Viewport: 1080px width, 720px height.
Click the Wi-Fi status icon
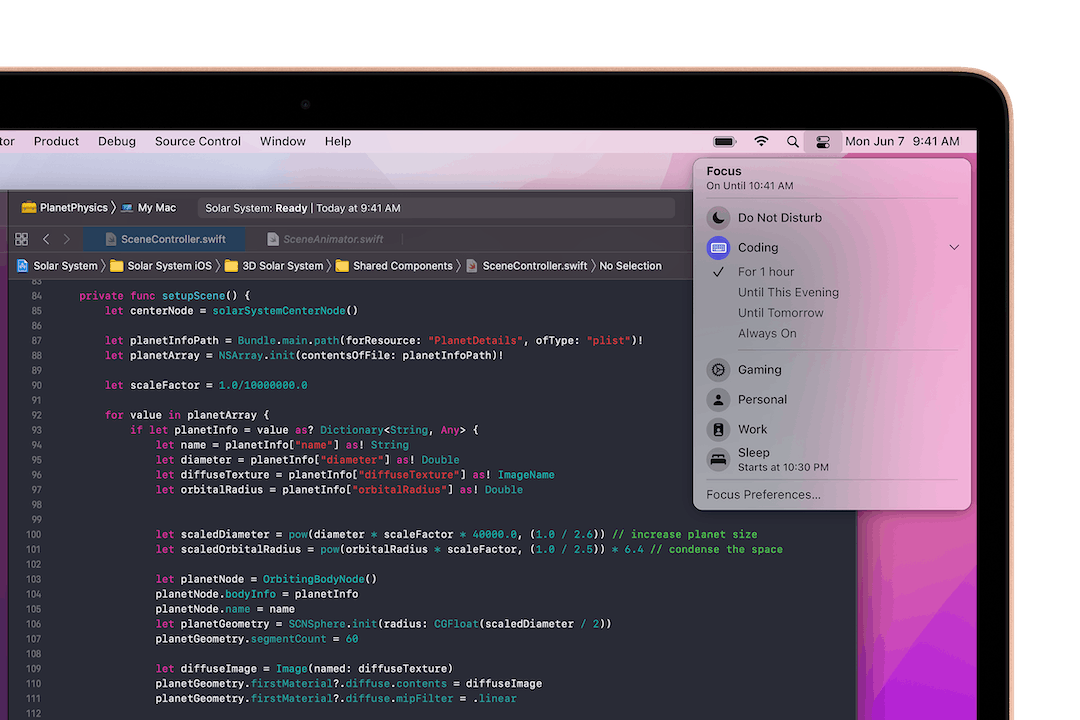tap(761, 142)
